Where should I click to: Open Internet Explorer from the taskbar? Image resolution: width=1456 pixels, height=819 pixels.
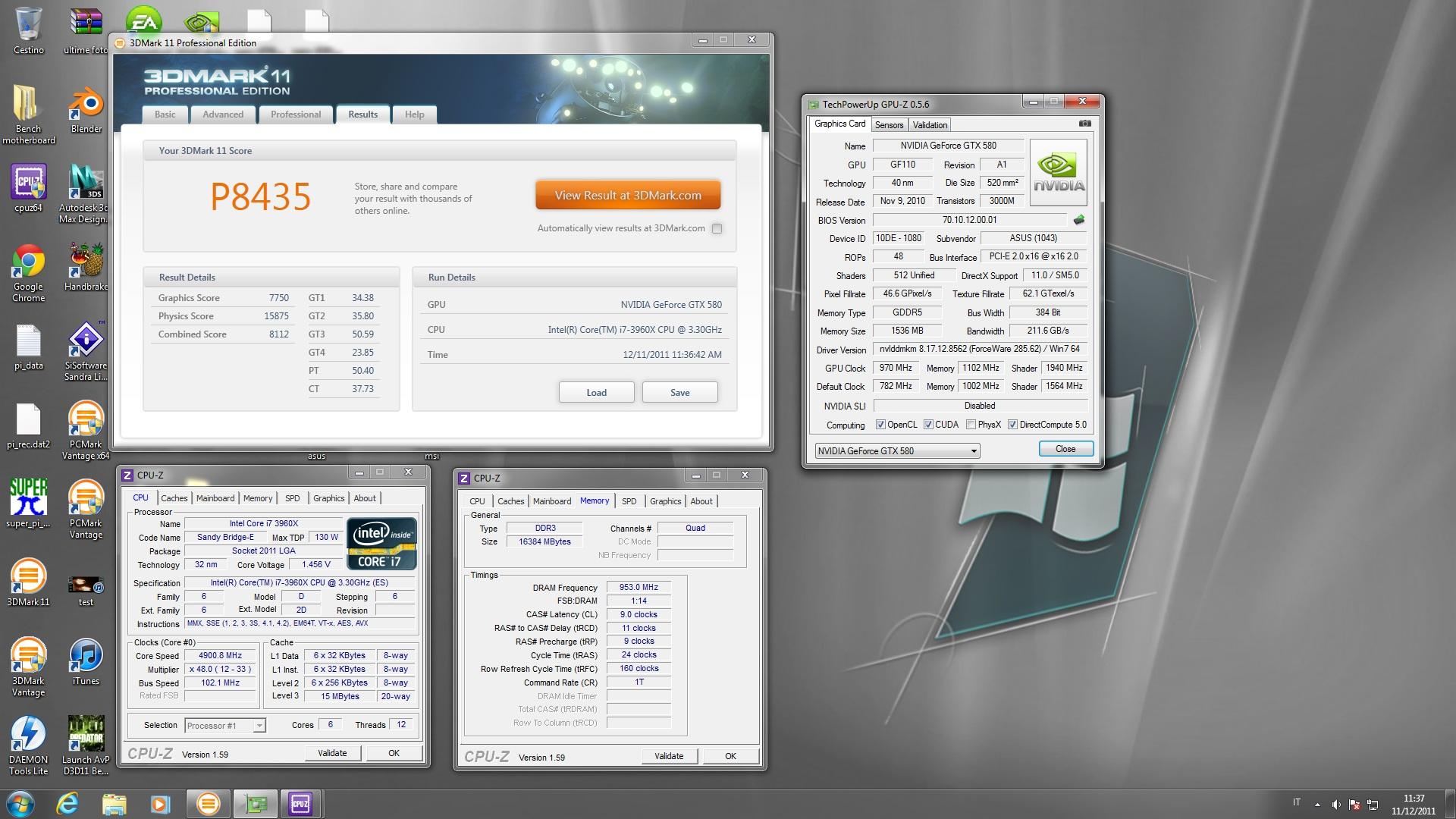tap(67, 804)
